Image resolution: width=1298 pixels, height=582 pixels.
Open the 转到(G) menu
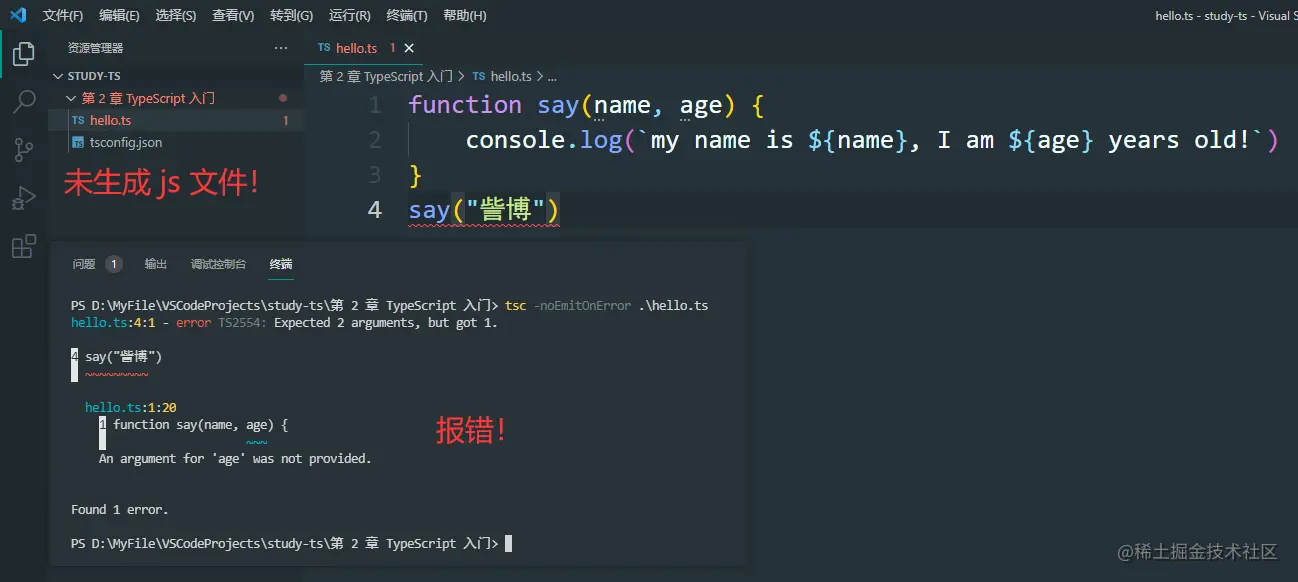[291, 15]
